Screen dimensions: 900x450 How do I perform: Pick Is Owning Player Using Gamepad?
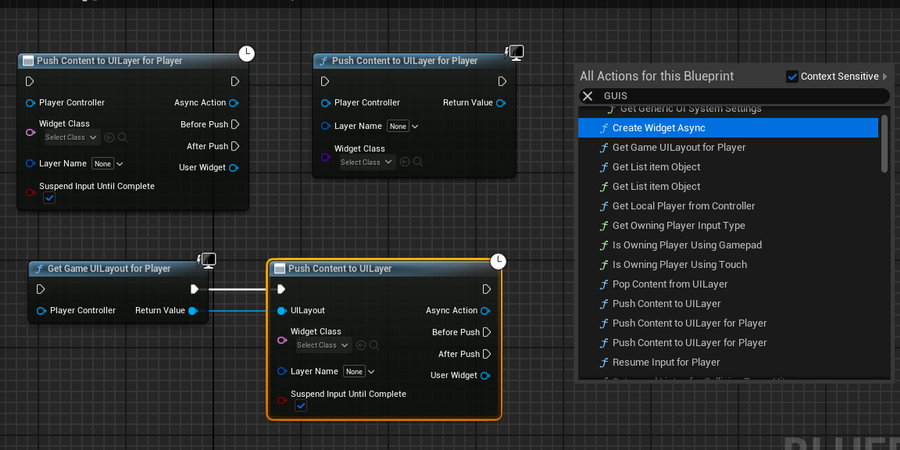(728, 245)
